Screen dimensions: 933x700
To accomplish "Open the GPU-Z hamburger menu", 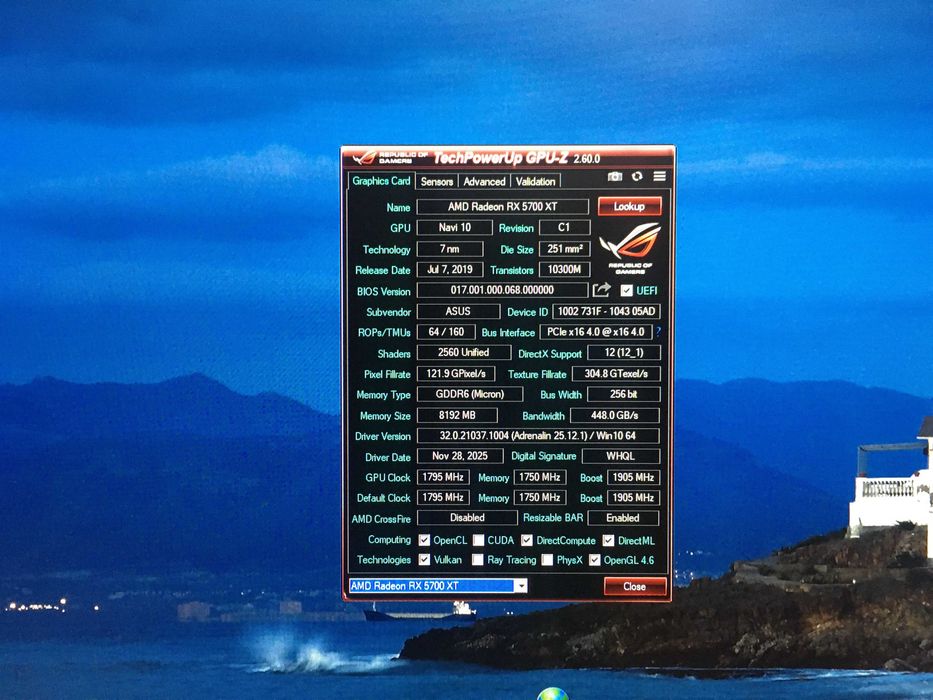I will pos(659,176).
